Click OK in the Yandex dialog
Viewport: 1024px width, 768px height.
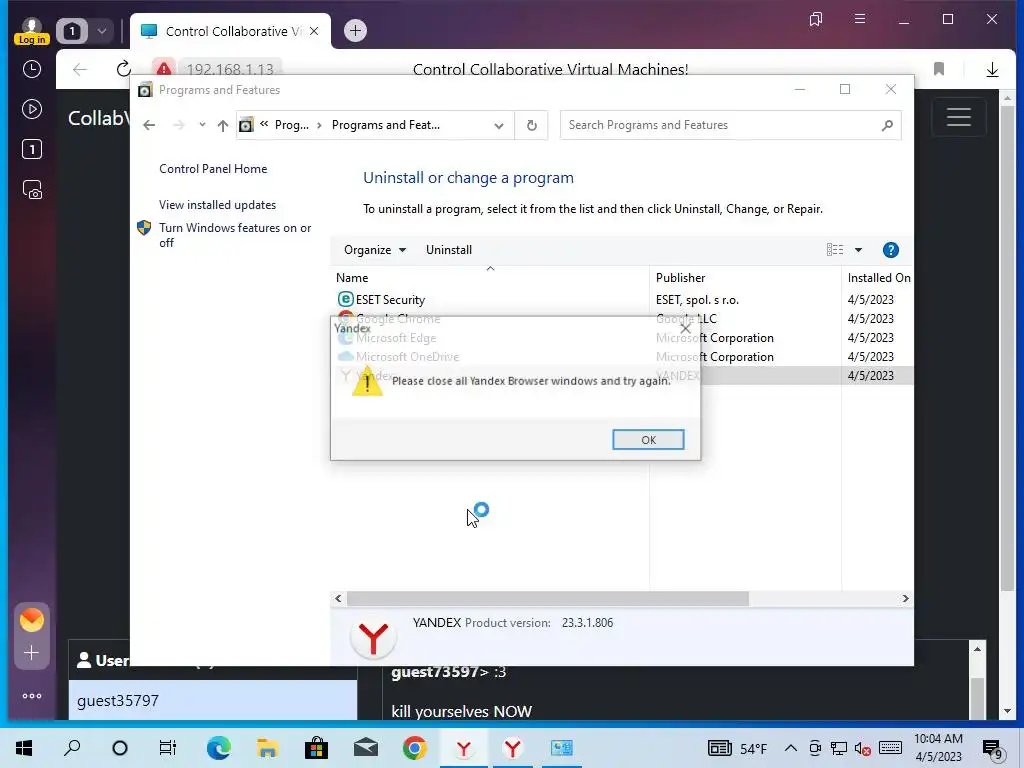click(648, 440)
